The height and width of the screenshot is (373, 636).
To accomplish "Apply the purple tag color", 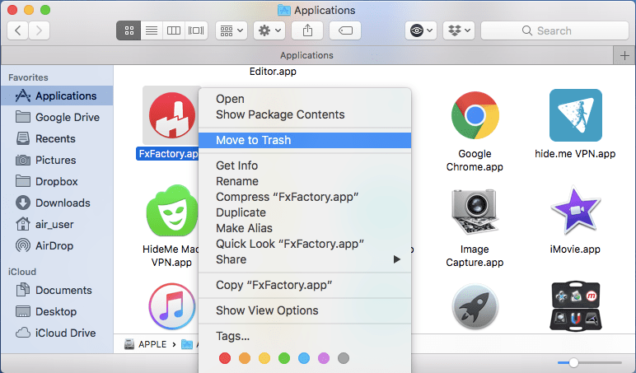I will [324, 358].
